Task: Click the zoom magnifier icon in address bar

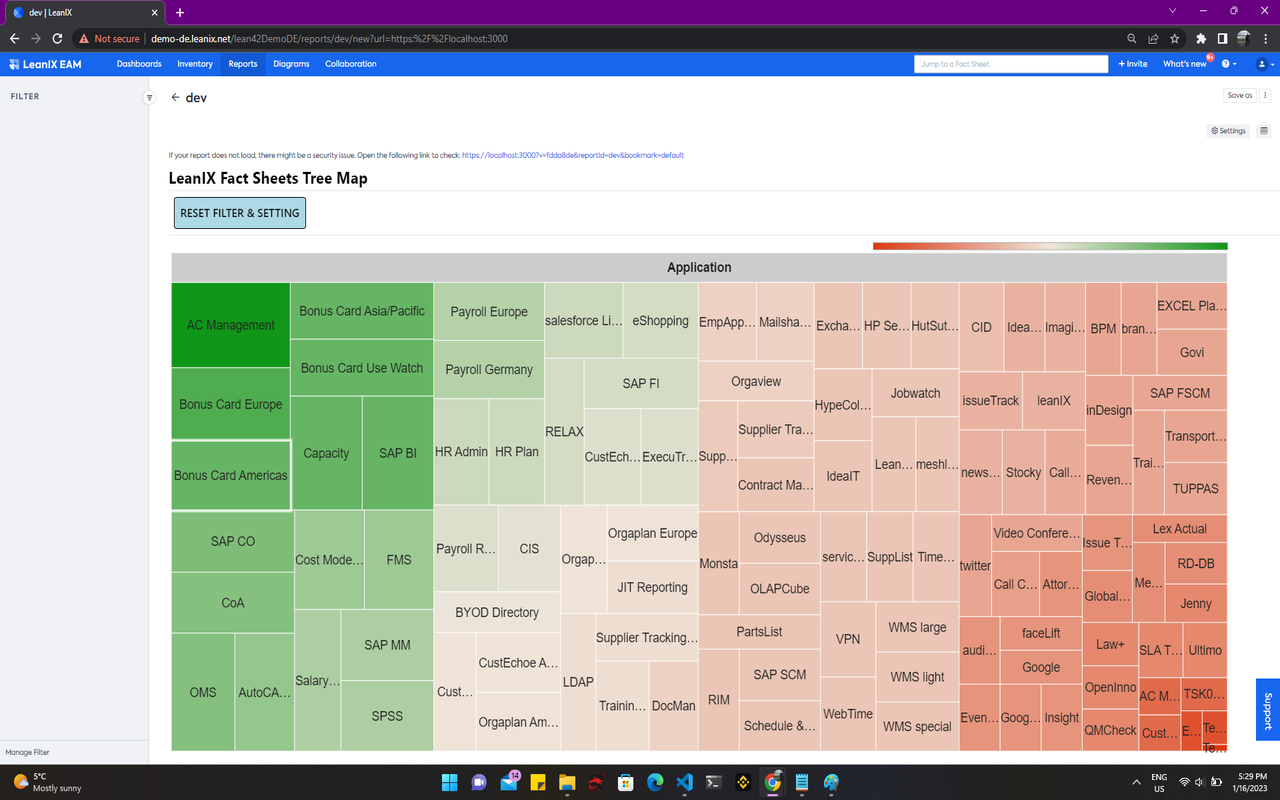Action: point(1132,39)
